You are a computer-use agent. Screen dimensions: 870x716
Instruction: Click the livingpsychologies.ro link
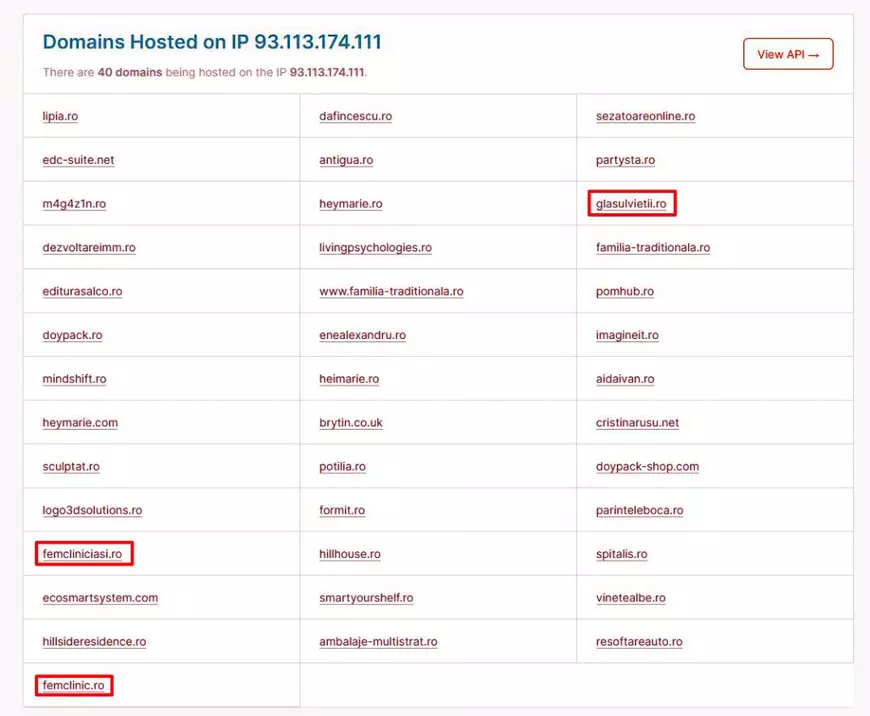[x=375, y=248]
